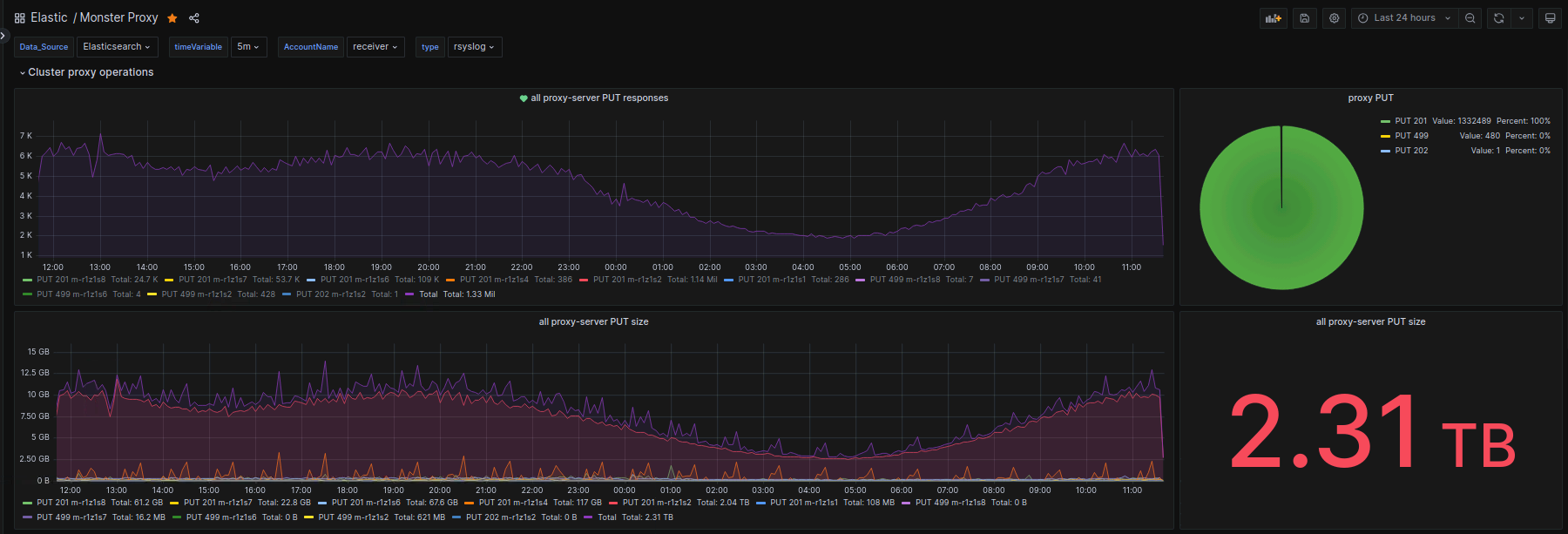Open the Elasticsearch data source dropdown
The height and width of the screenshot is (534, 1568).
coord(116,47)
